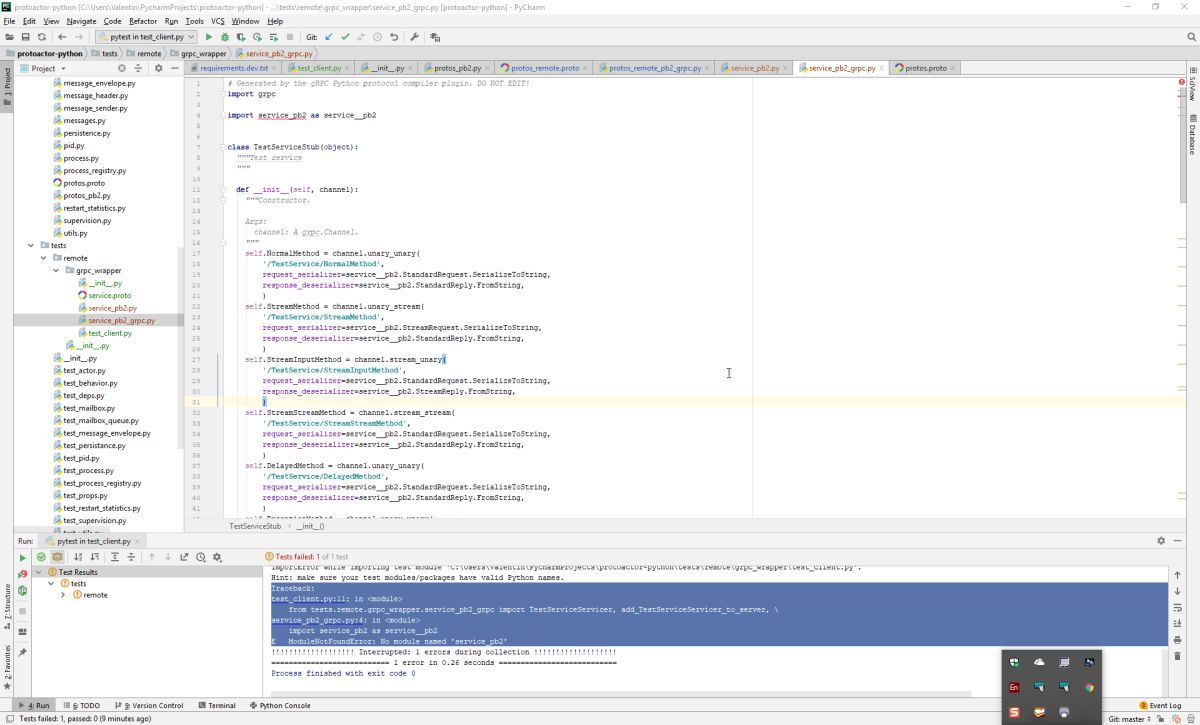Open the VCS menu
Viewport: 1200px width, 725px height.
pyautogui.click(x=218, y=21)
